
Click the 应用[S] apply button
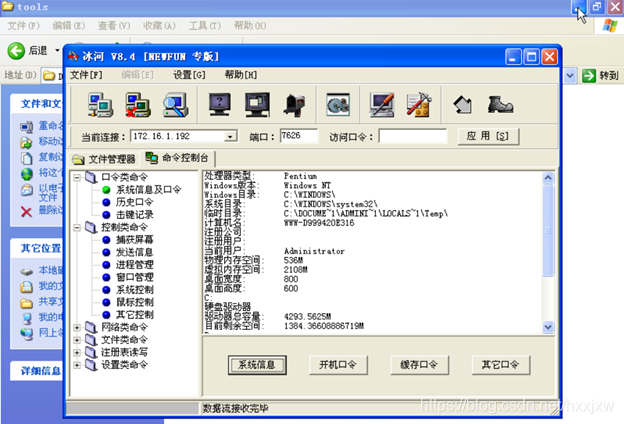[x=488, y=136]
